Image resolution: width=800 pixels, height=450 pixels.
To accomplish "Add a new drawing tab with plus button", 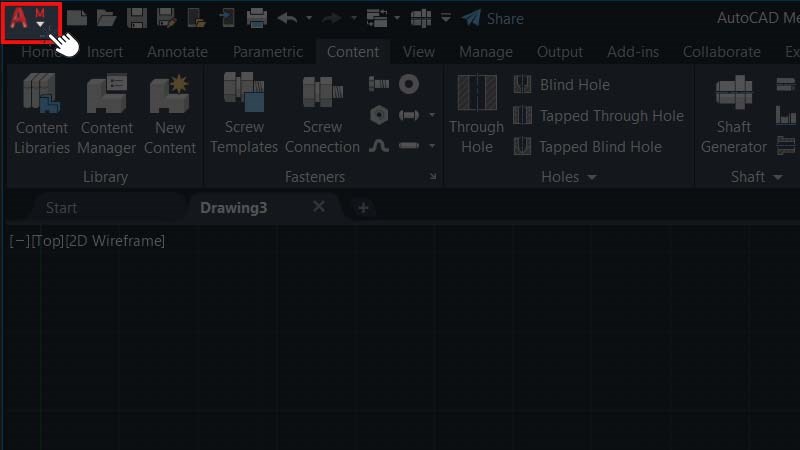I will (x=363, y=208).
